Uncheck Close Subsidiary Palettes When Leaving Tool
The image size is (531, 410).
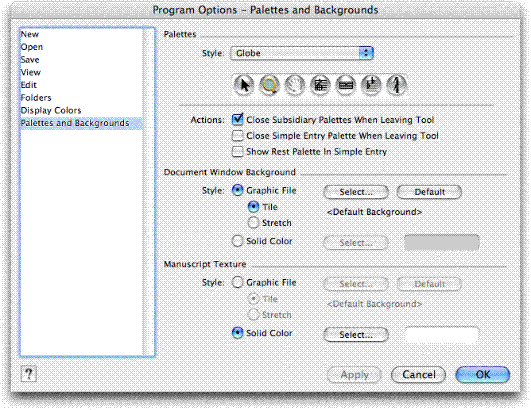pos(237,119)
